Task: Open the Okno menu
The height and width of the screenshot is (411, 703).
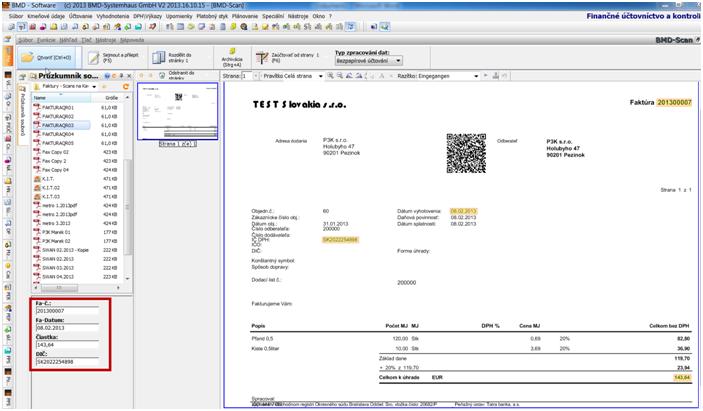Action: (318, 16)
